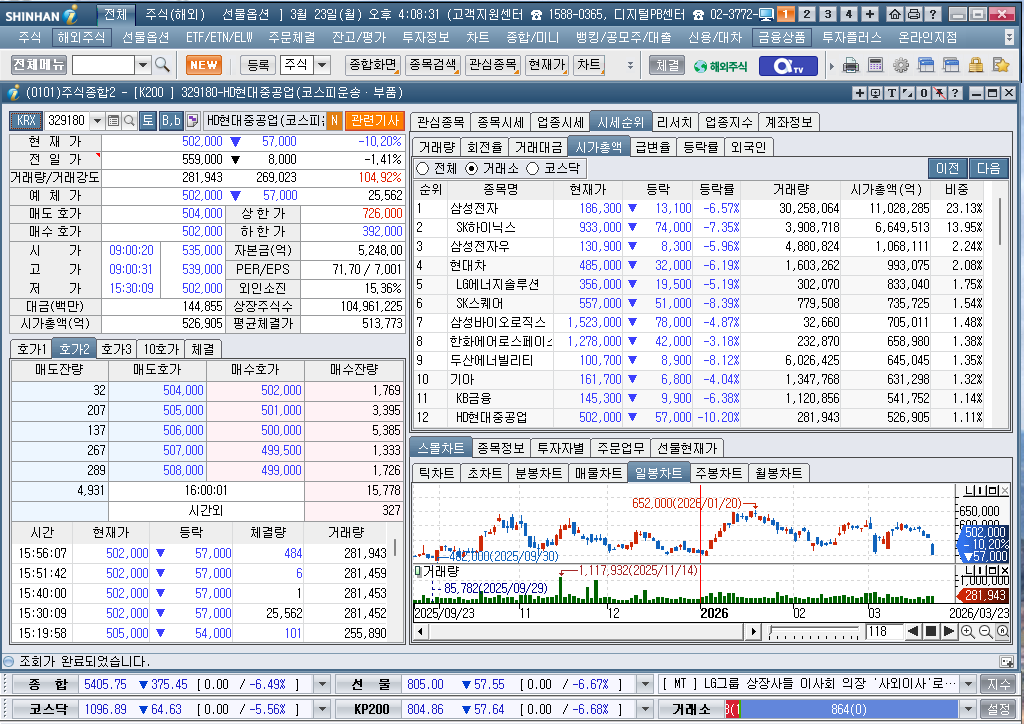The image size is (1024, 724).
Task: Click the help question icon in title bar
Action: coord(933,14)
